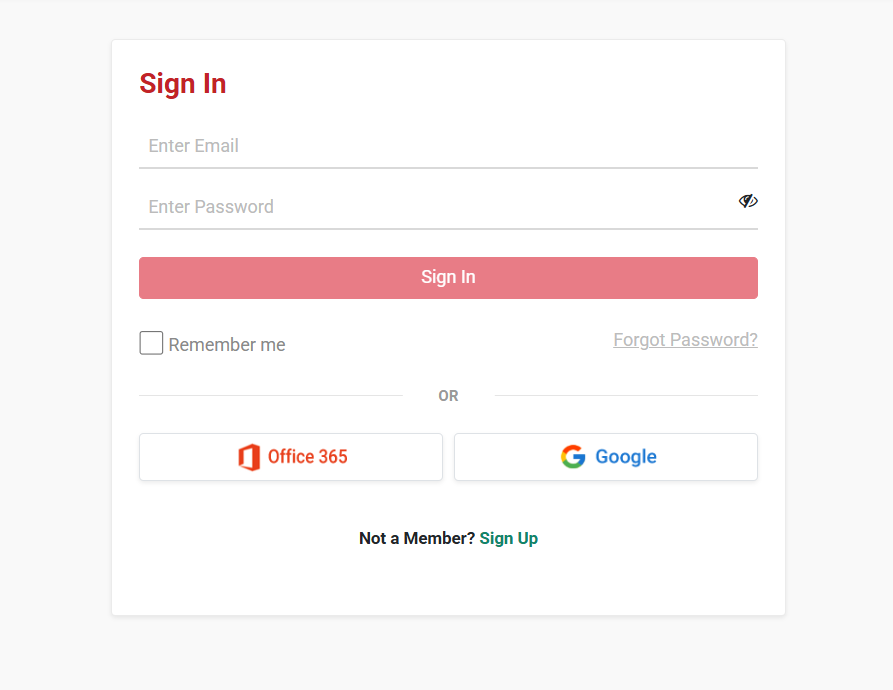Screen dimensions: 893x690
Task: Click the blue Google text label
Action: coord(626,457)
